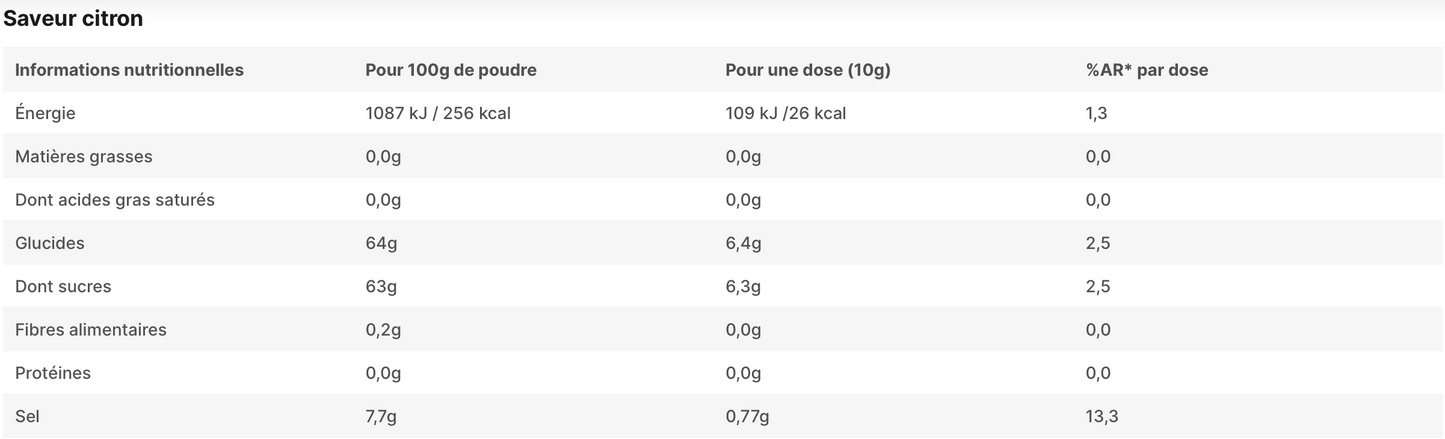Screen dimensions: 1445x439
Task: Click the "Saveur citron" heading
Action: pyautogui.click(x=73, y=18)
